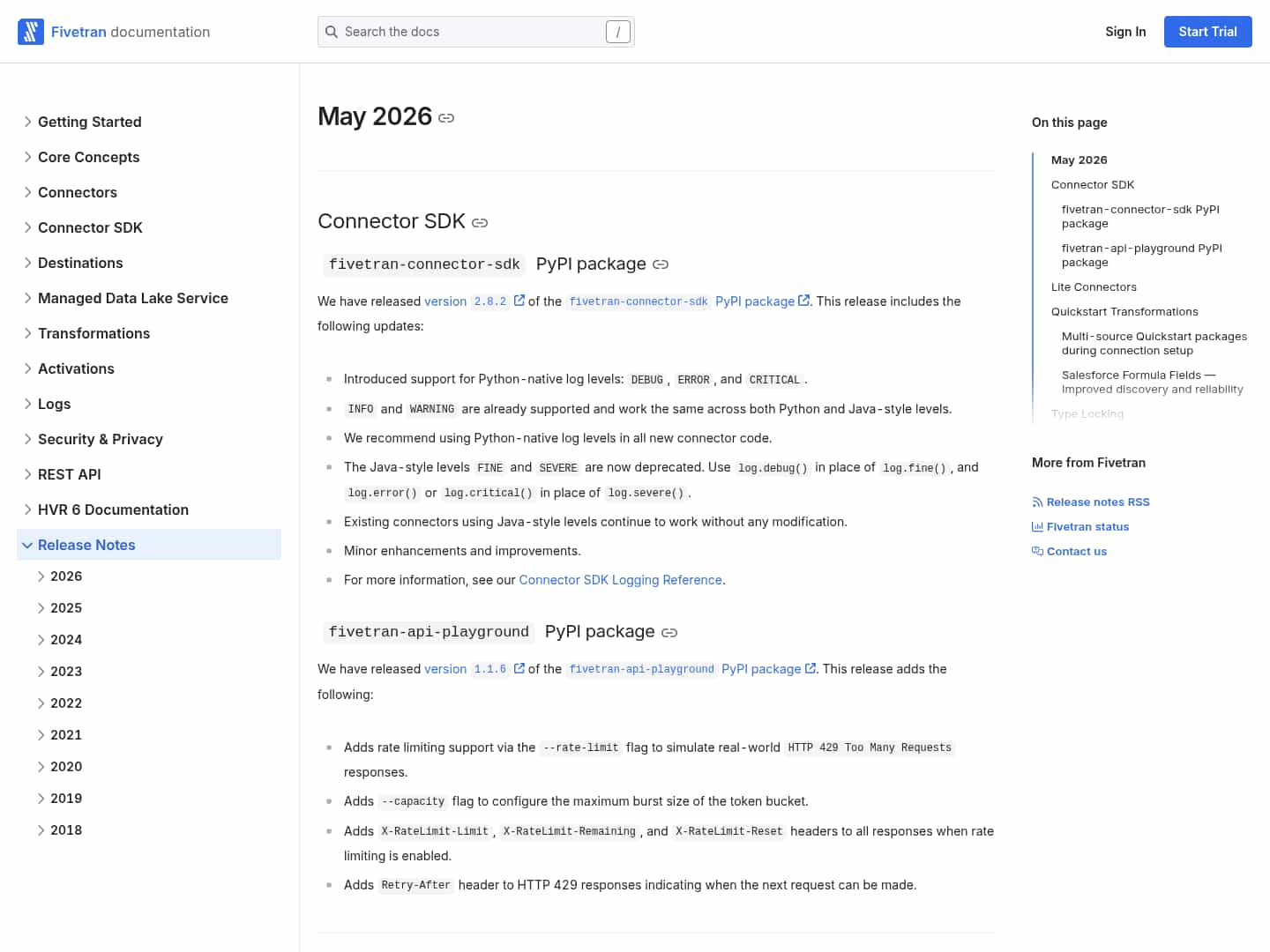Copy anchor link for fivetran-connector-sdk PyPI package heading

(661, 264)
